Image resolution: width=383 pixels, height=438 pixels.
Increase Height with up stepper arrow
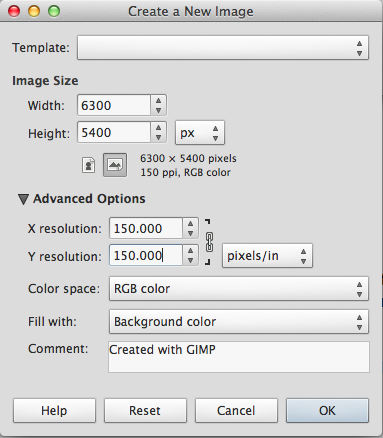point(158,128)
